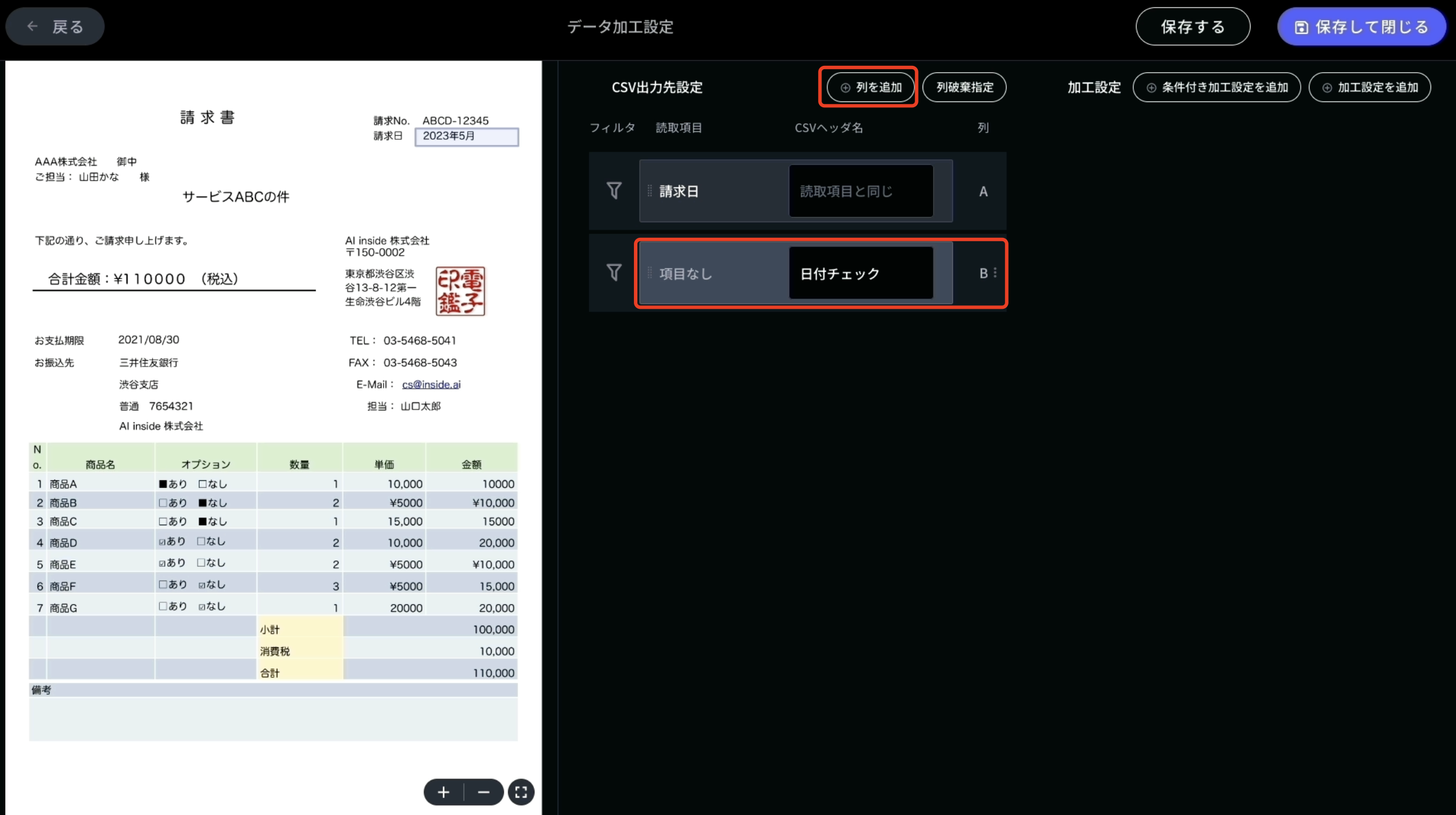The width and height of the screenshot is (1456, 815).
Task: Zoom into the invoice preview with plus icon
Action: pos(443,792)
